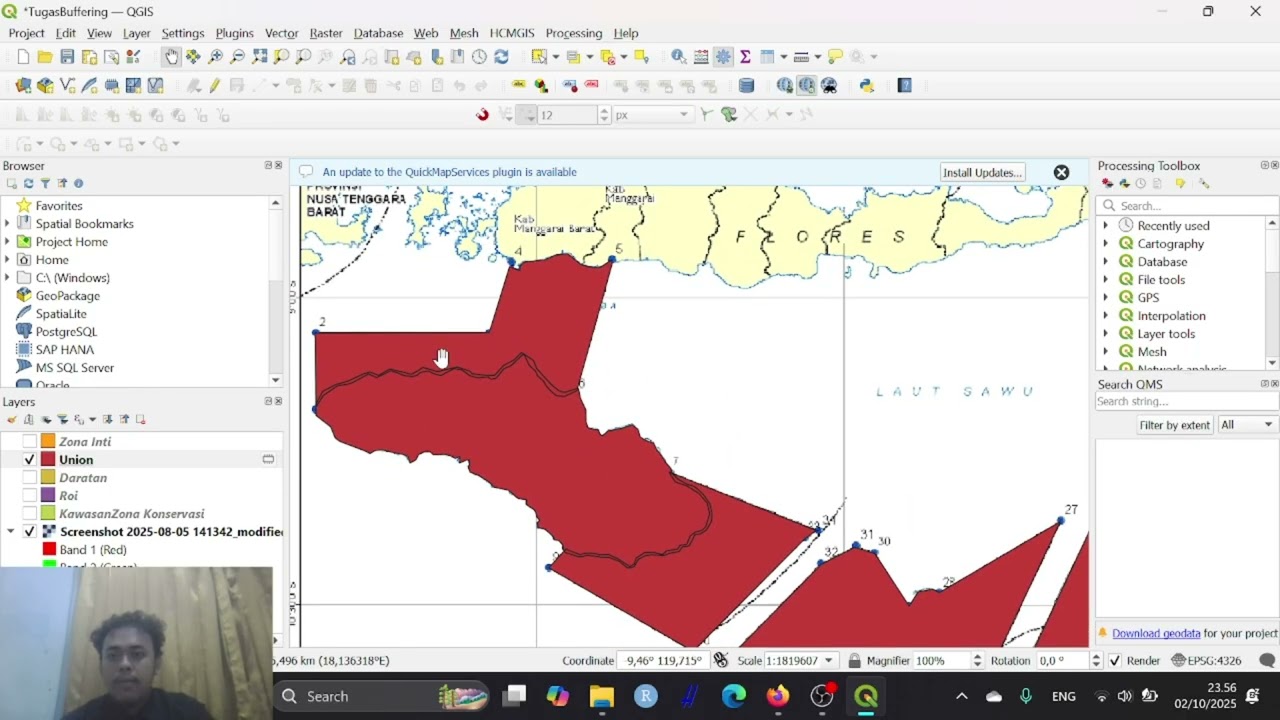Open the Python Console icon

pyautogui.click(x=867, y=86)
